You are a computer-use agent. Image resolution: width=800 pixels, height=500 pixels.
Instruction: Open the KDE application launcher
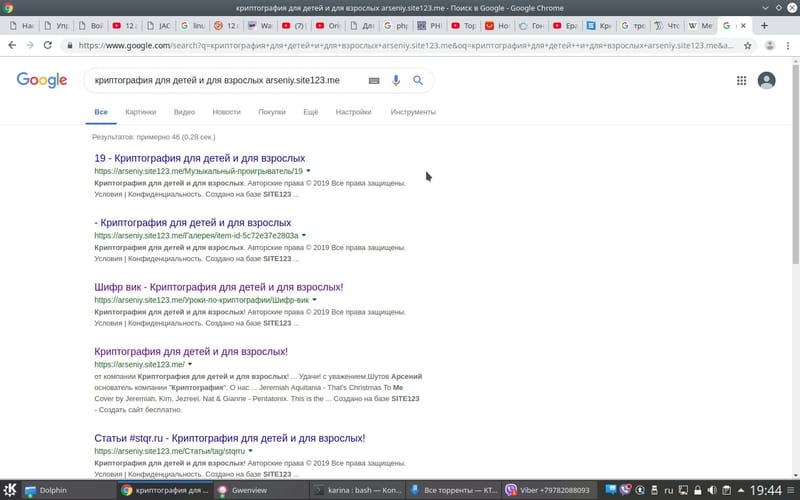coord(10,490)
